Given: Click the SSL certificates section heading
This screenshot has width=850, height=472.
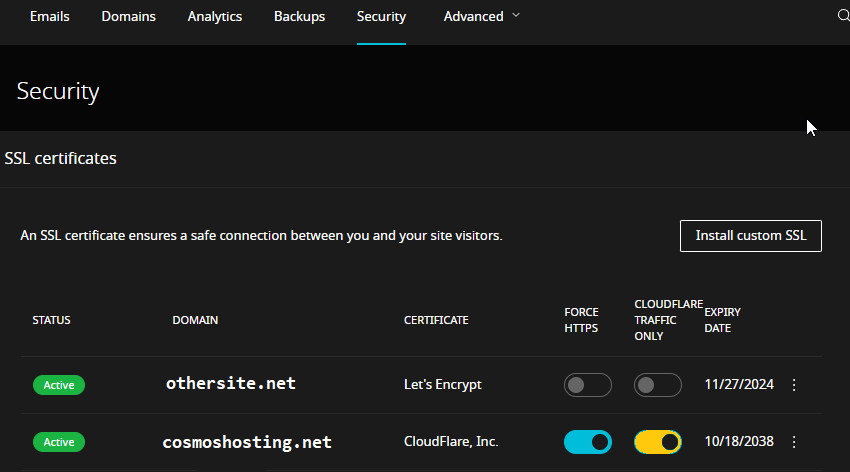Looking at the screenshot, I should pos(60,158).
